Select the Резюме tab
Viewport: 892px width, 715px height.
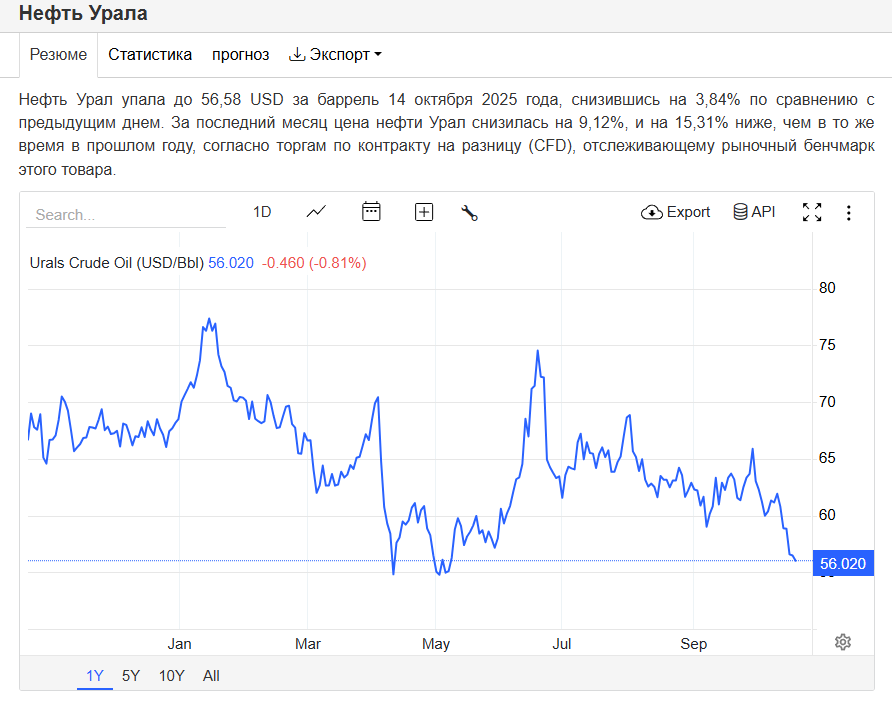pyautogui.click(x=58, y=55)
